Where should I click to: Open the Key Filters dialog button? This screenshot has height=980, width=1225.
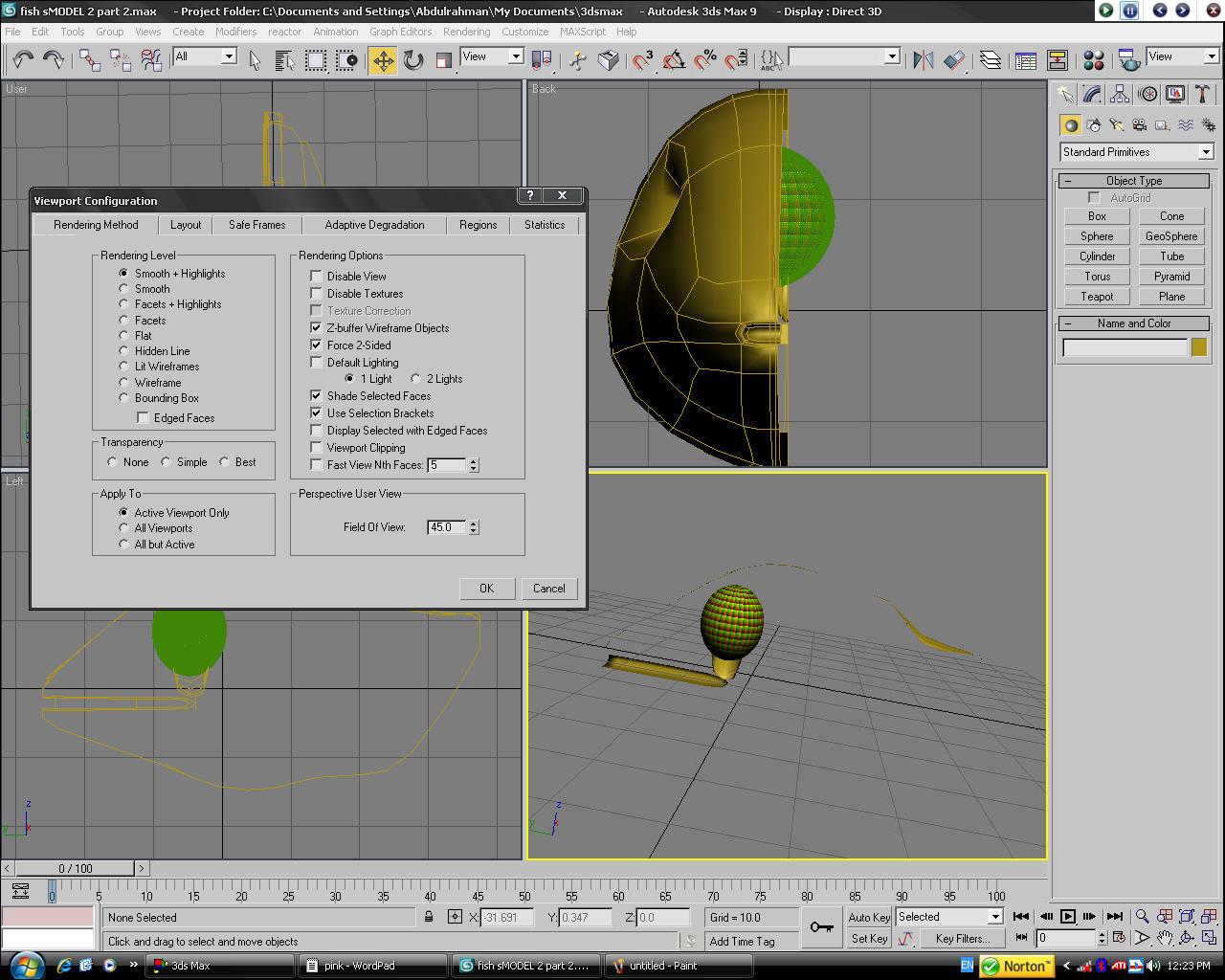(962, 939)
